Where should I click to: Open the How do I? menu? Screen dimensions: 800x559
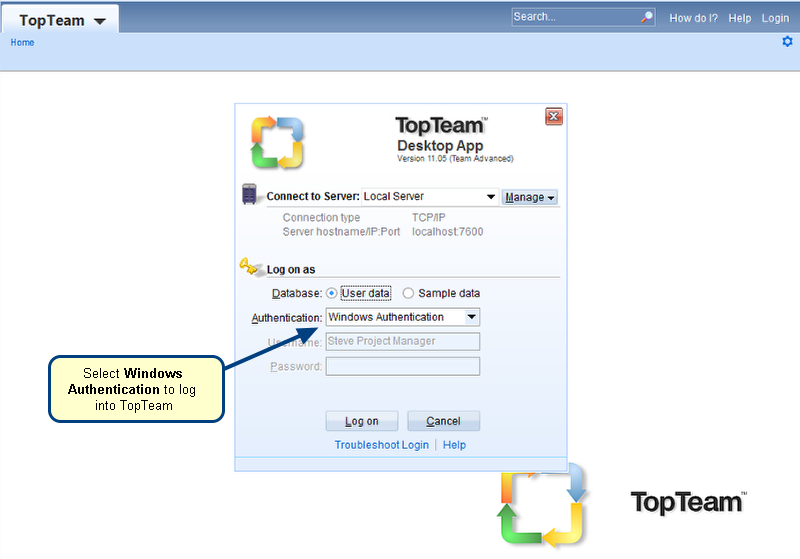pyautogui.click(x=693, y=18)
